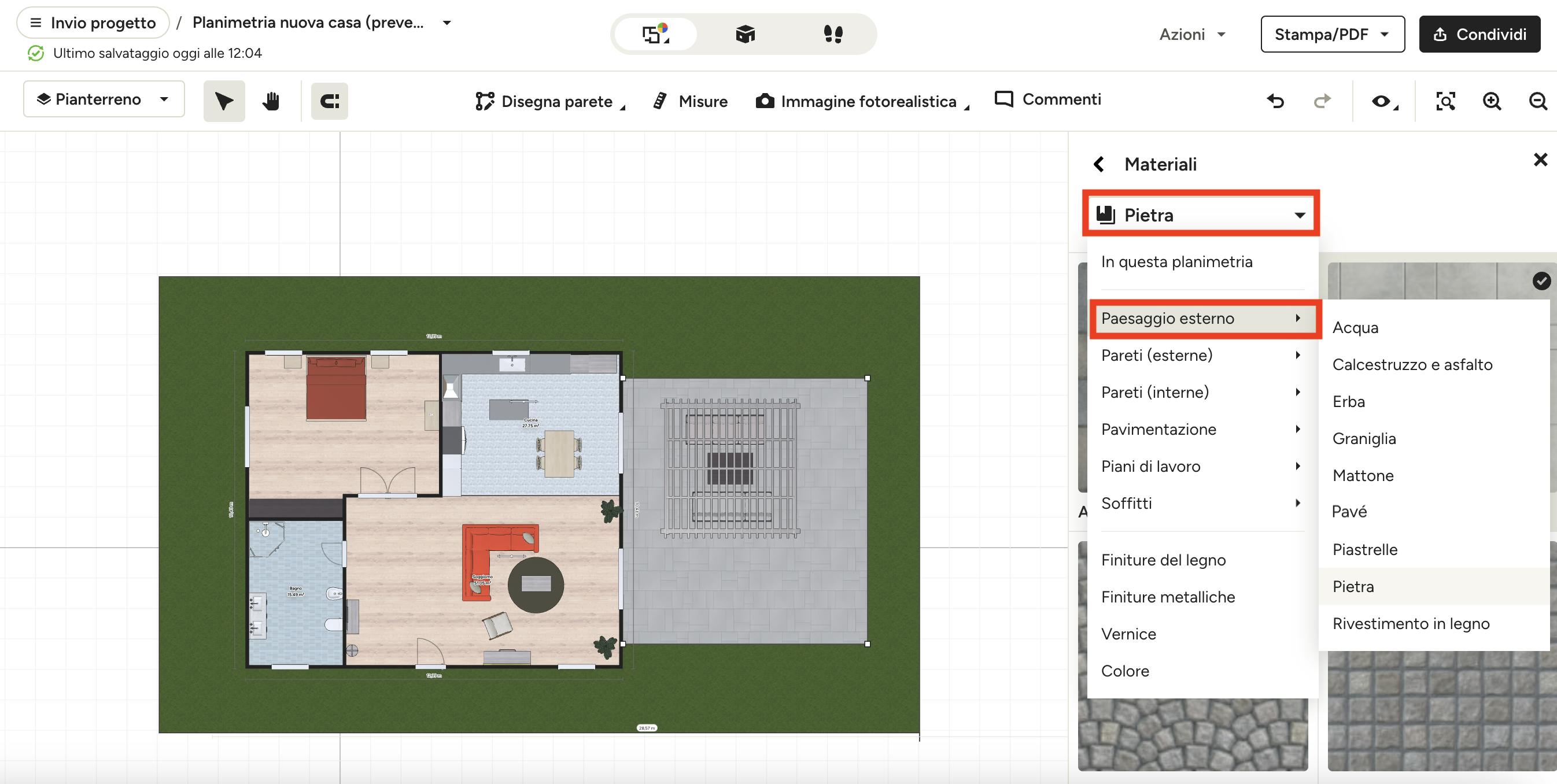This screenshot has width=1557, height=784.
Task: Pick the square cobblestone material swatch
Action: pyautogui.click(x=1442, y=711)
